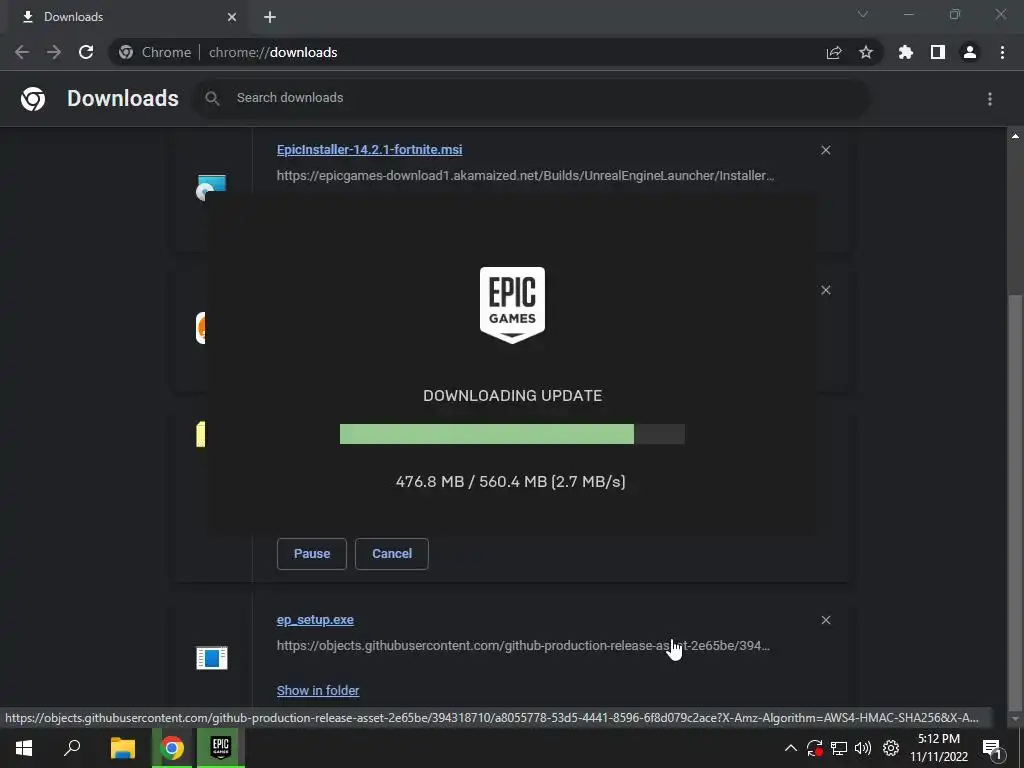Screen dimensions: 1024x768
Task: Click the sync update tray icon
Action: [x=814, y=748]
